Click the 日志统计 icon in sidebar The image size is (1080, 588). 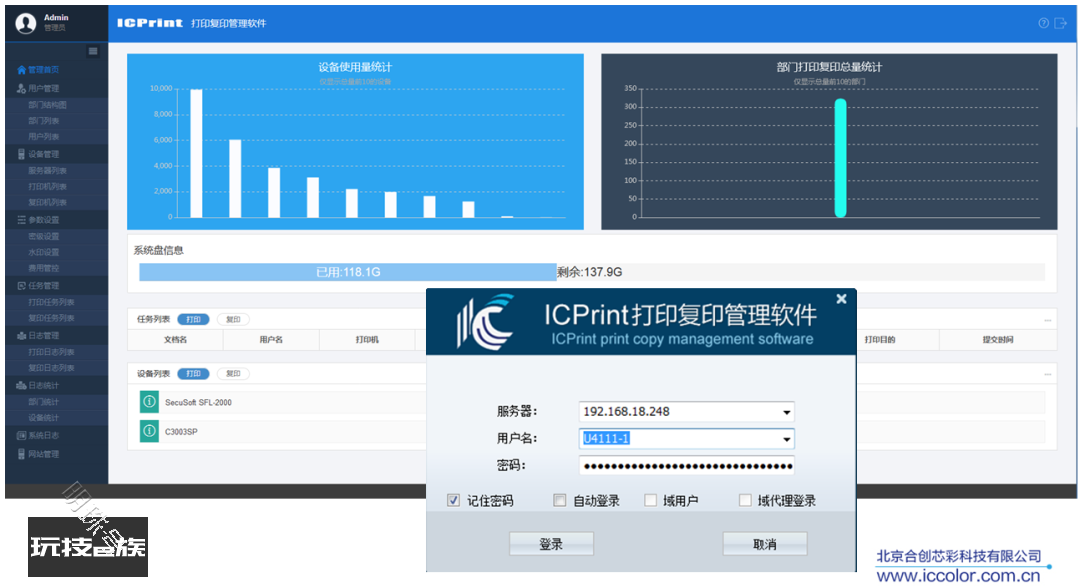[21, 386]
